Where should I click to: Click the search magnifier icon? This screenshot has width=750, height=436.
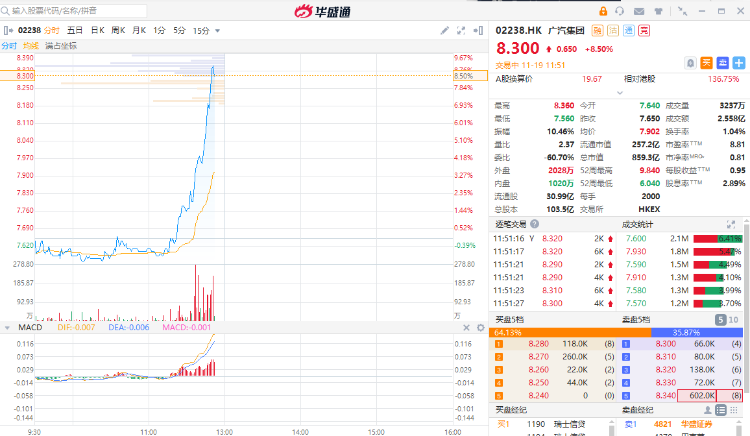coord(5,11)
